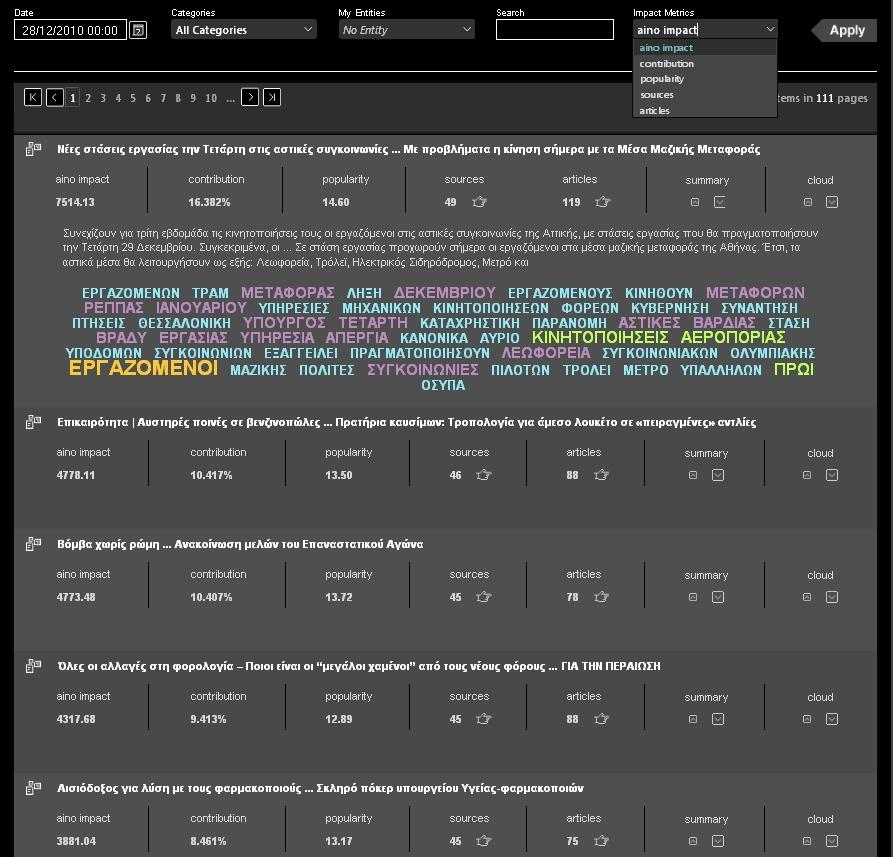Click articles hand icon next to 119

point(603,202)
